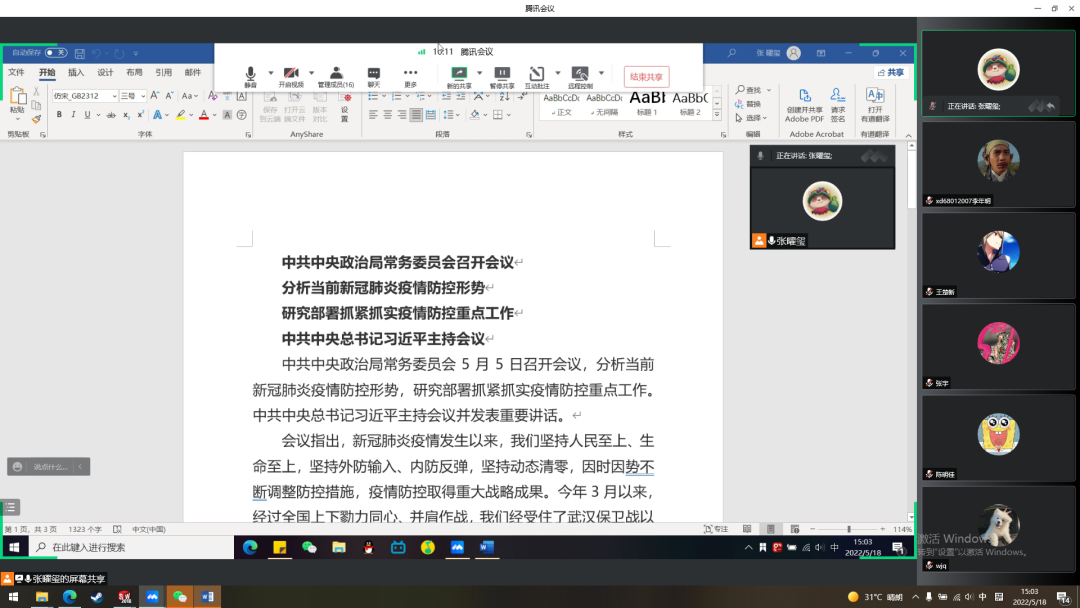Pause screen sharing
1080x608 pixels.
(502, 76)
